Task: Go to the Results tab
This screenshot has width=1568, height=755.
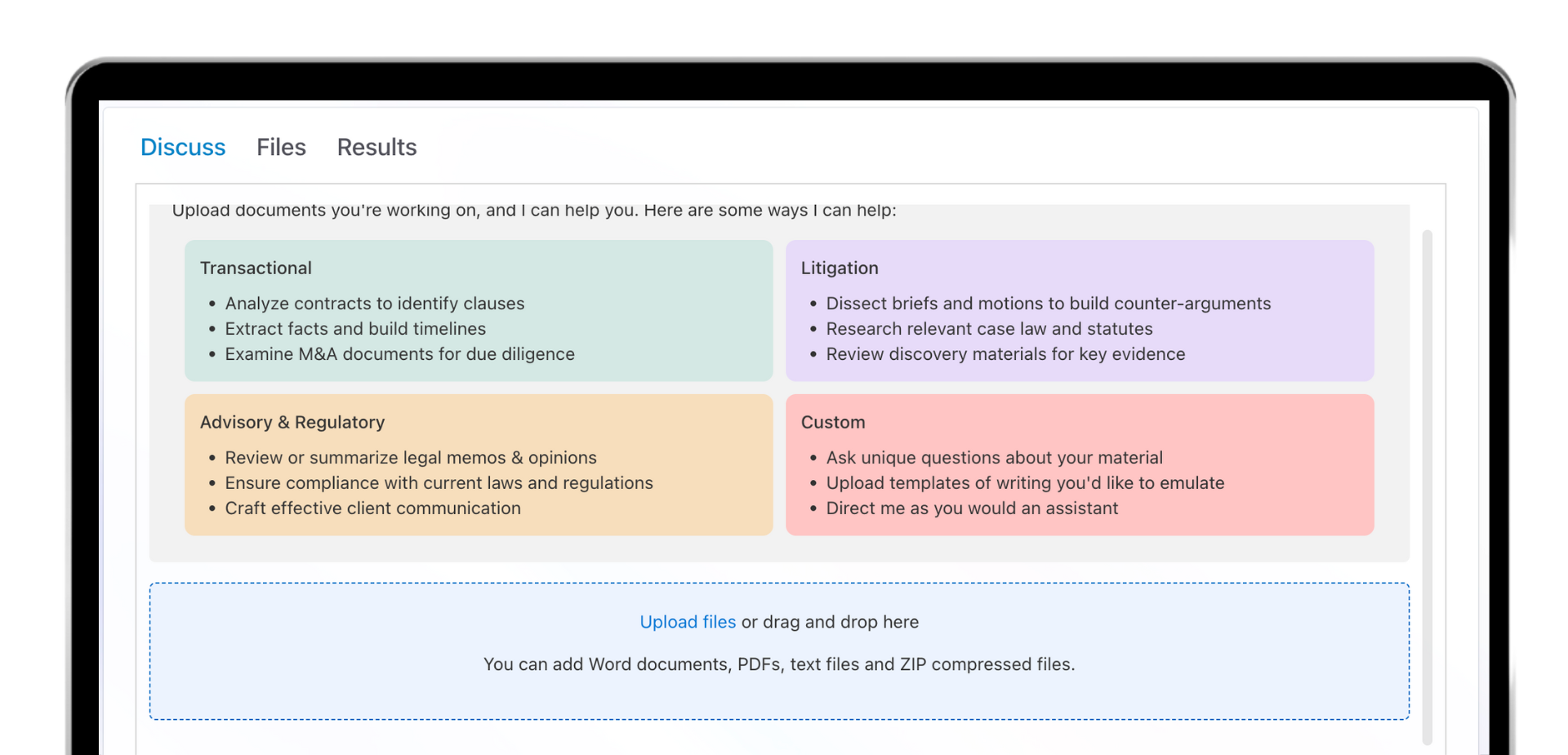Action: coord(376,147)
